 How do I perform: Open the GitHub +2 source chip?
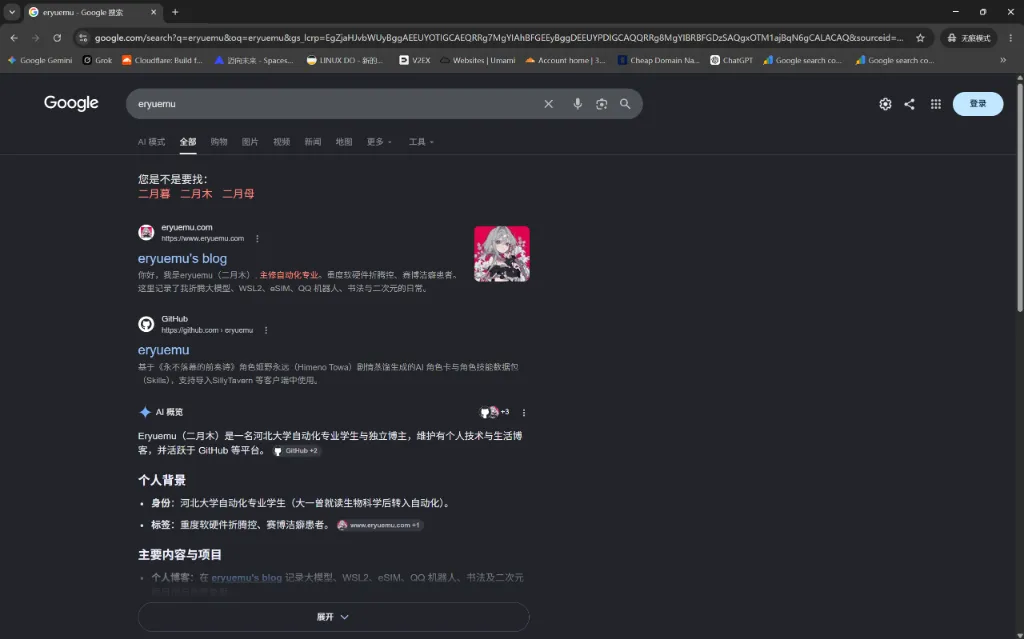pyautogui.click(x=296, y=451)
